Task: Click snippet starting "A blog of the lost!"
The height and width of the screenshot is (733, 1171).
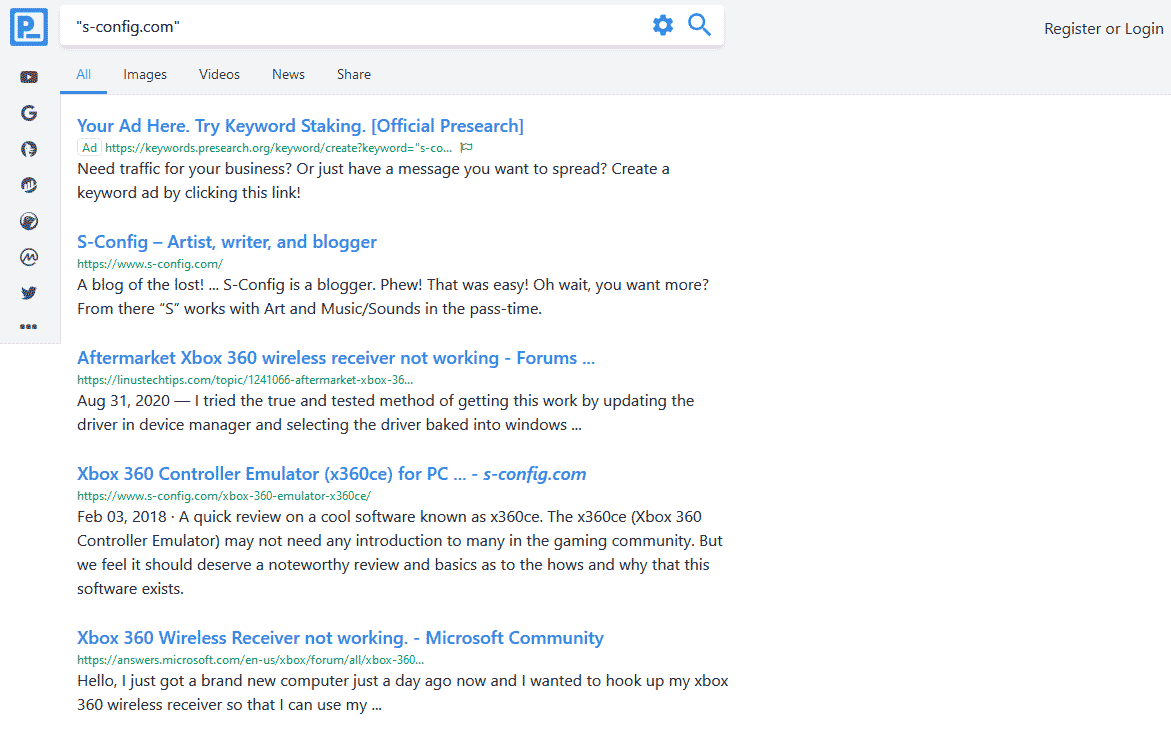Action: [x=393, y=296]
